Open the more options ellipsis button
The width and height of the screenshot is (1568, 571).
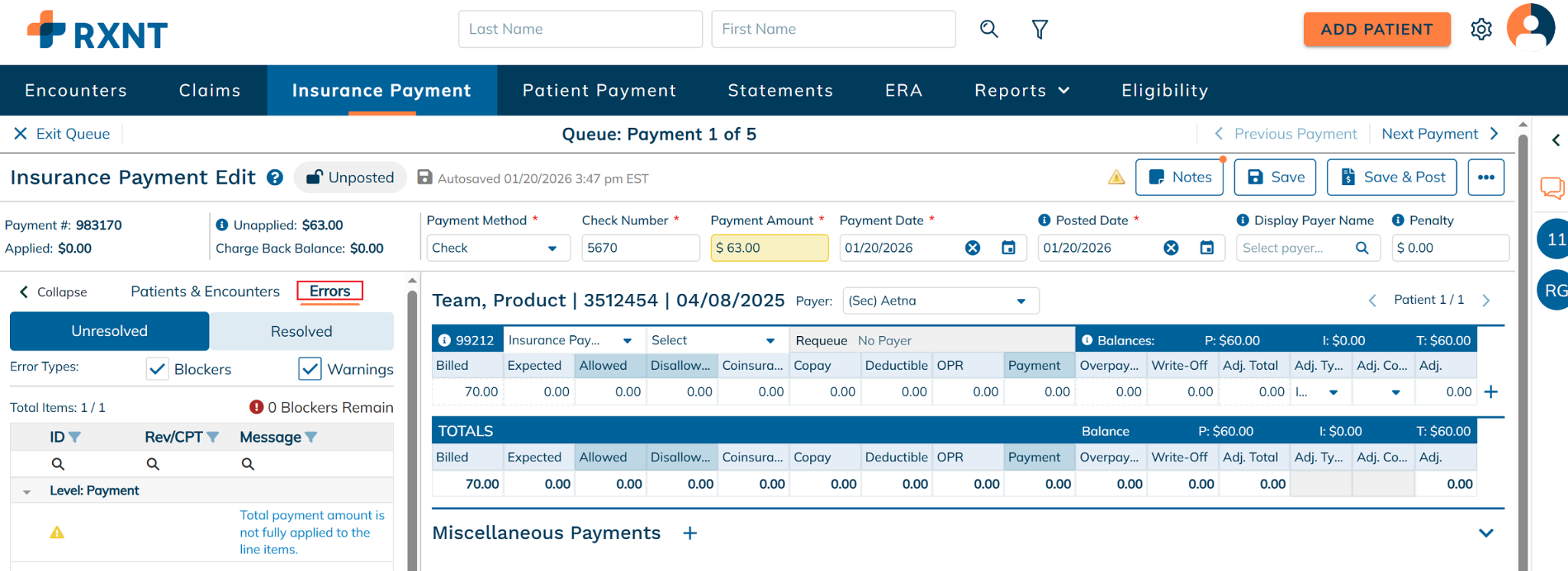pos(1485,178)
